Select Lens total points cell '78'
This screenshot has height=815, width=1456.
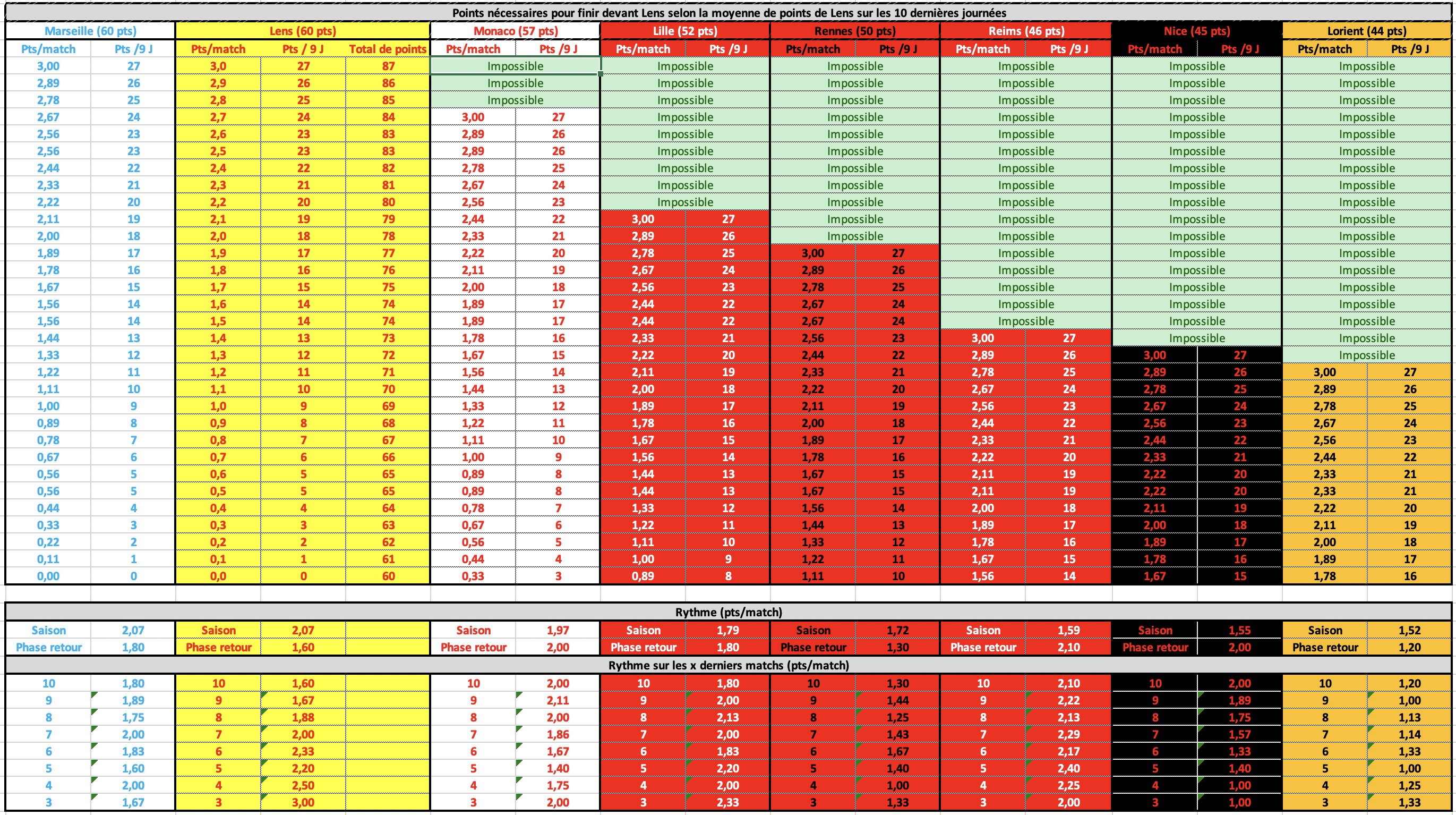tap(388, 236)
